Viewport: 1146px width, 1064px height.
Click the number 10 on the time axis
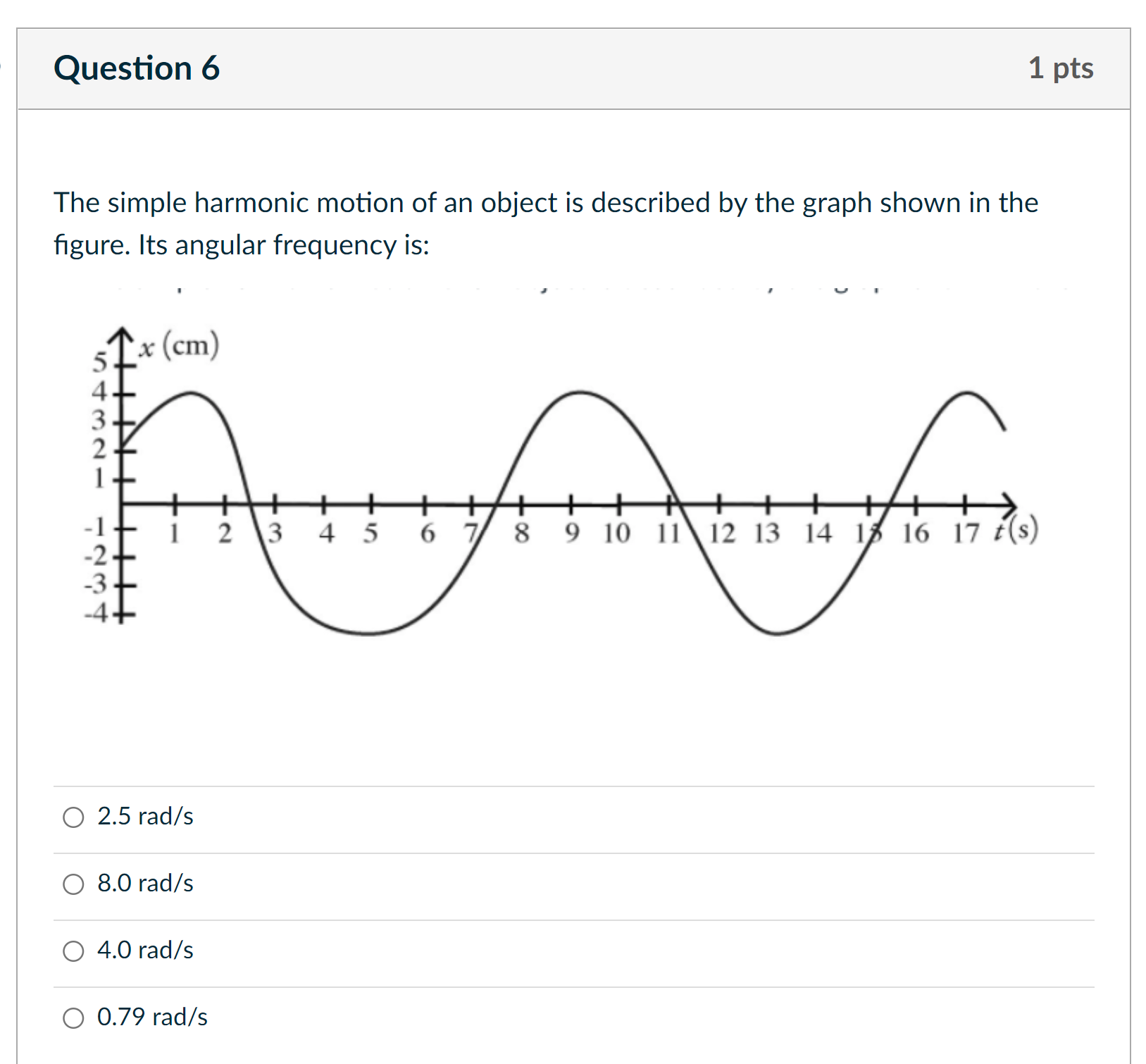[616, 533]
